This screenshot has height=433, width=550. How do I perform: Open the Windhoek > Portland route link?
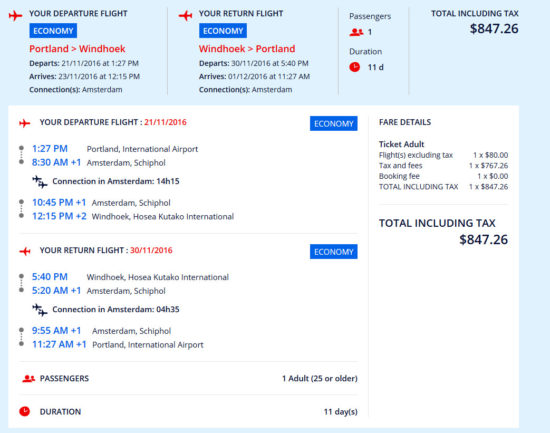pyautogui.click(x=247, y=49)
